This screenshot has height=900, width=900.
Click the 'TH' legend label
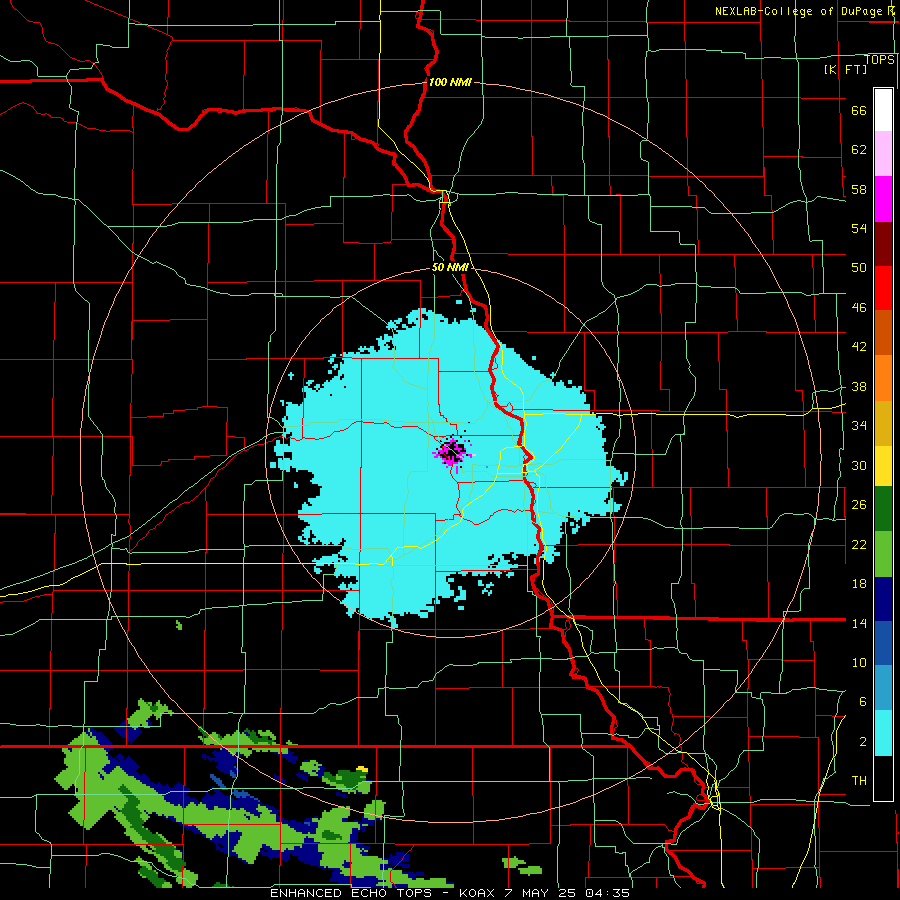coord(859,780)
